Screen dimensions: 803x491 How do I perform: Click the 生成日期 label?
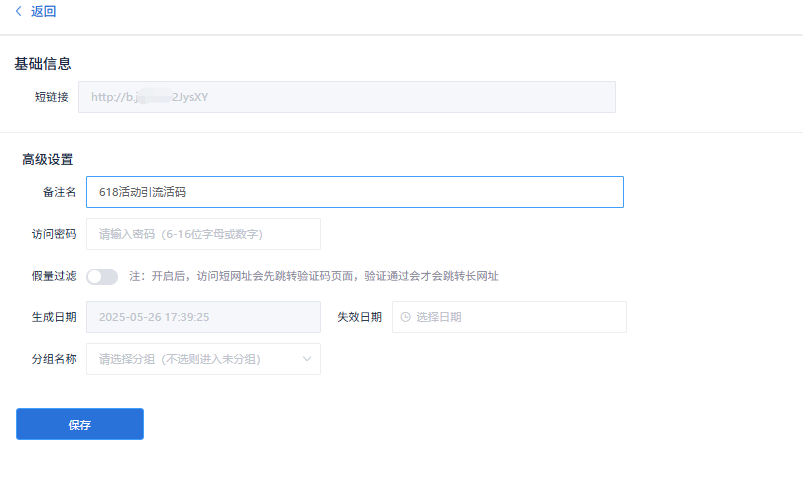54,317
